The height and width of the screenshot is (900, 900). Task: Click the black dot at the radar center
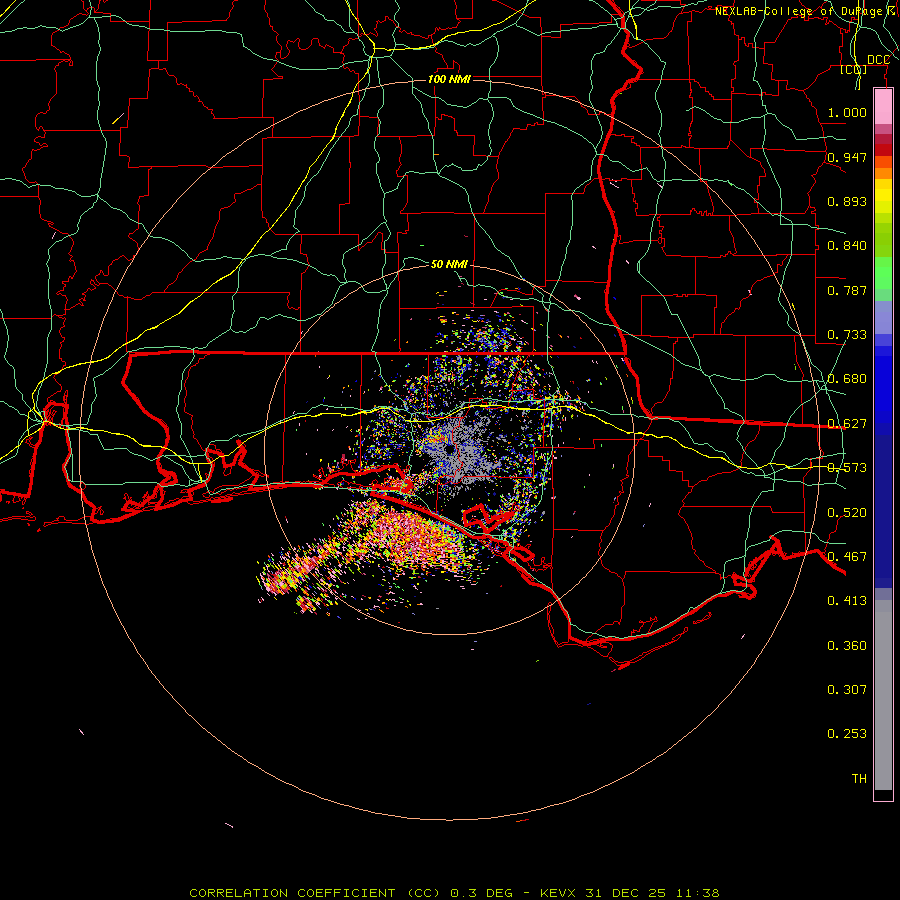450,448
